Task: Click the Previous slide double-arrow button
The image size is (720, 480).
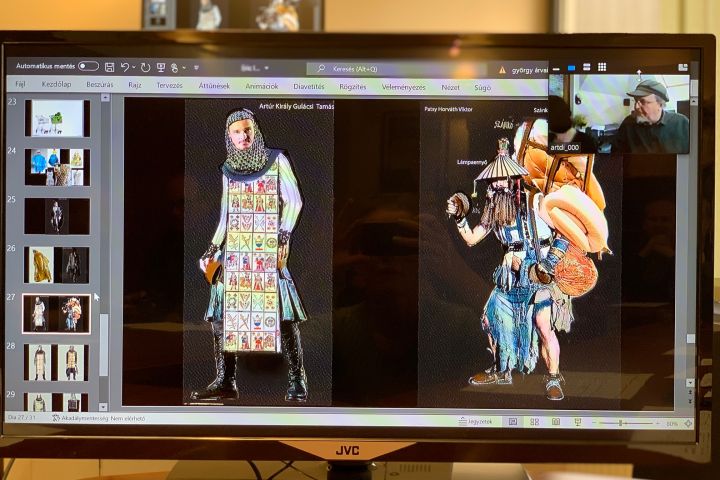Action: (x=690, y=393)
